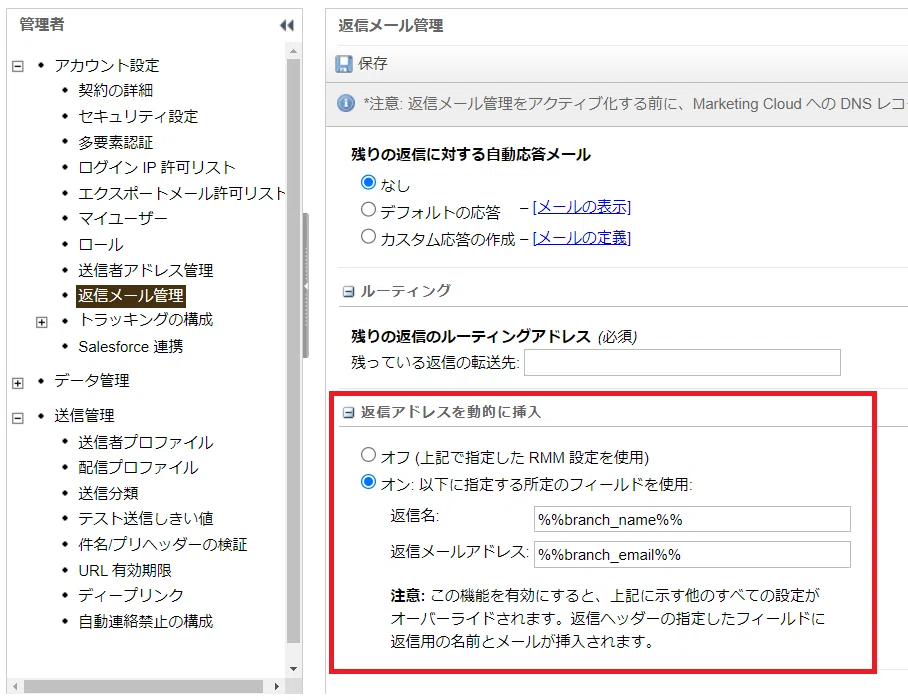Viewport: 908px width, 700px height.
Task: Click the panel splitter collapse handle
Action: (x=306, y=286)
